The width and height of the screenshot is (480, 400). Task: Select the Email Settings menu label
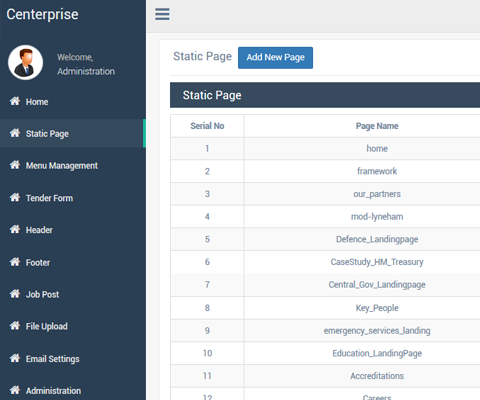click(53, 359)
